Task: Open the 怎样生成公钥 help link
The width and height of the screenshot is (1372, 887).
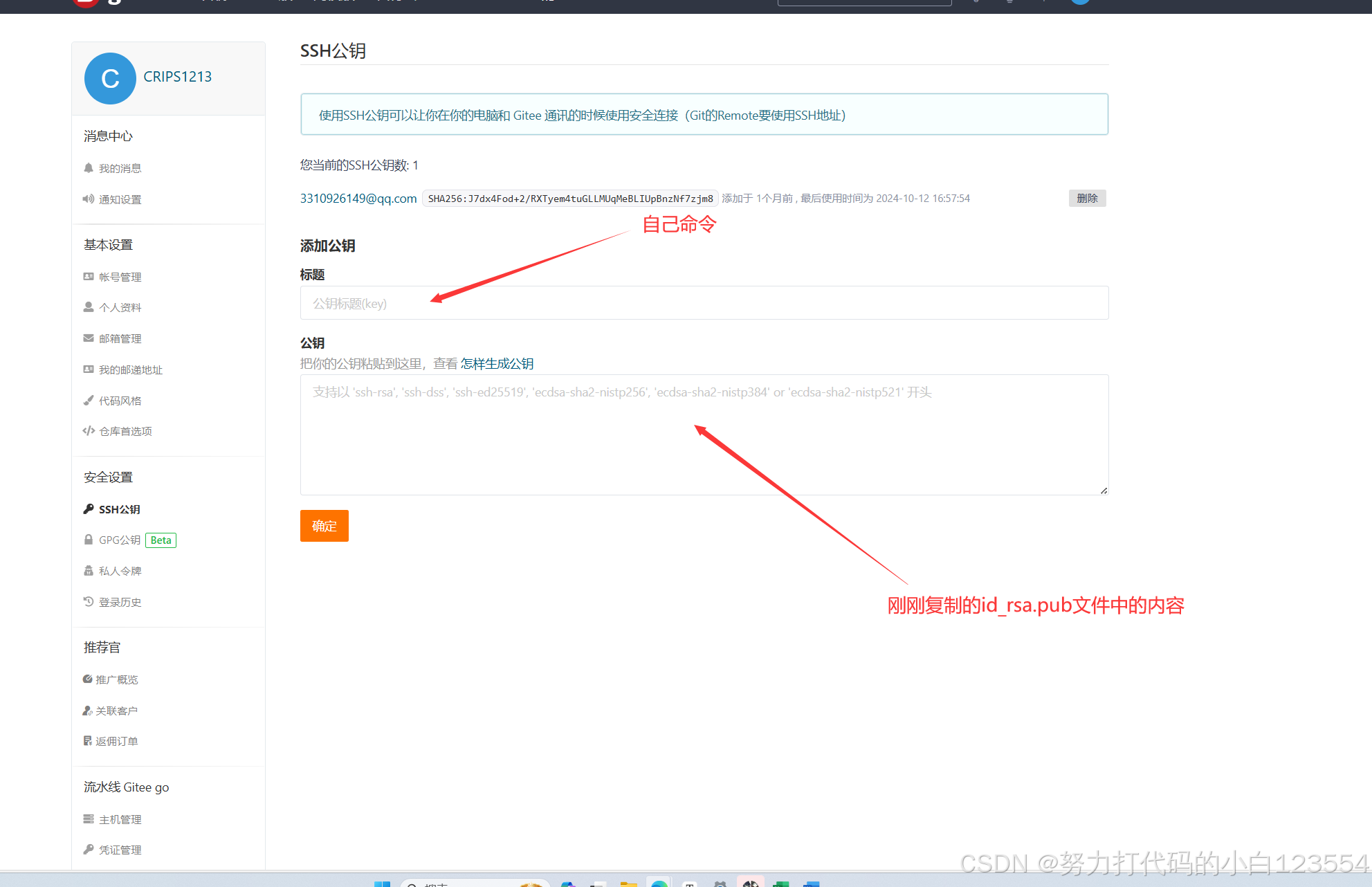Action: (x=497, y=363)
